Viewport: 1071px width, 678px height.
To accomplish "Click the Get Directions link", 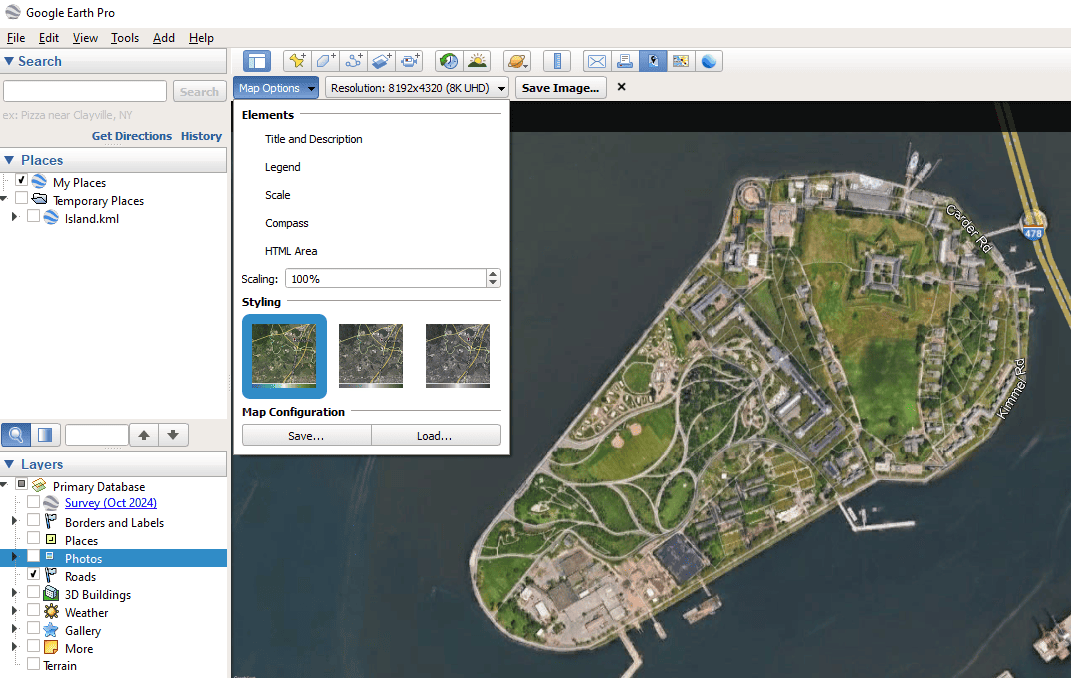I will (x=131, y=136).
